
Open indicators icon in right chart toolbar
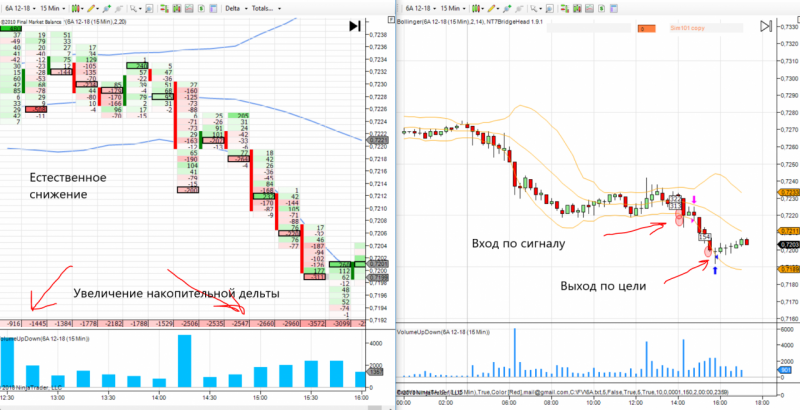[x=590, y=9]
